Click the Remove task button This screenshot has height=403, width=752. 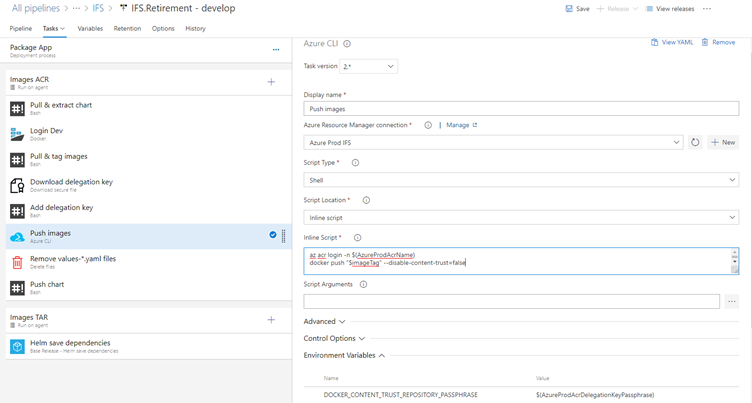point(718,42)
